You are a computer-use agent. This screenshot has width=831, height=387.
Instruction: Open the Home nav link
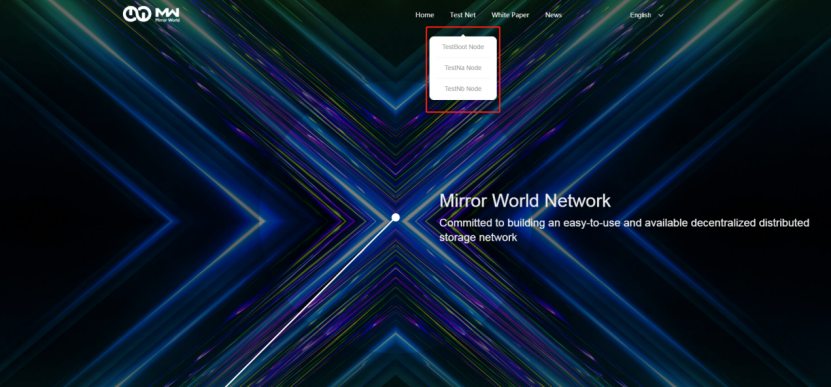425,15
